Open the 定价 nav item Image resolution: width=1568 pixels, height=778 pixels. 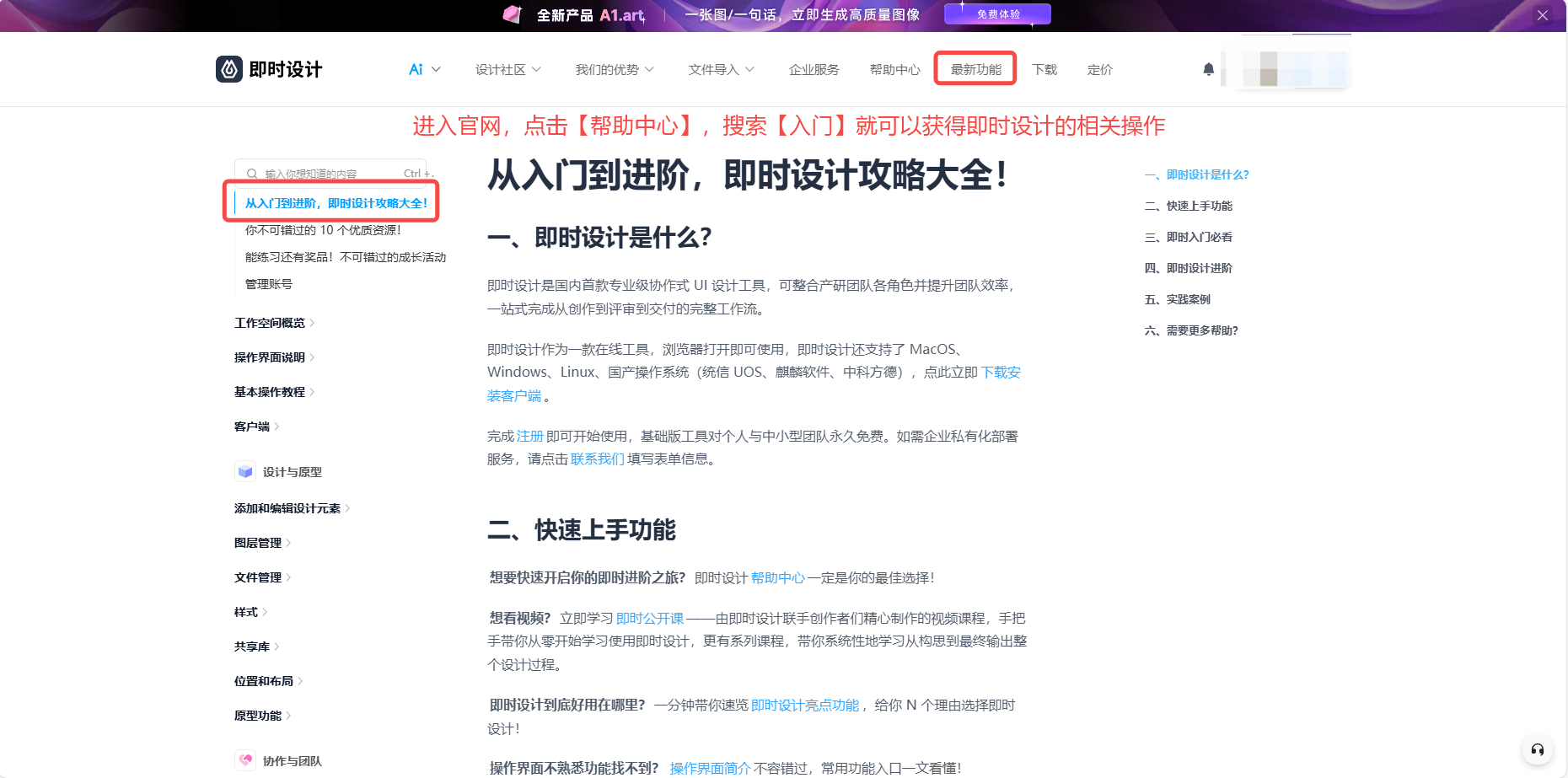[1099, 69]
